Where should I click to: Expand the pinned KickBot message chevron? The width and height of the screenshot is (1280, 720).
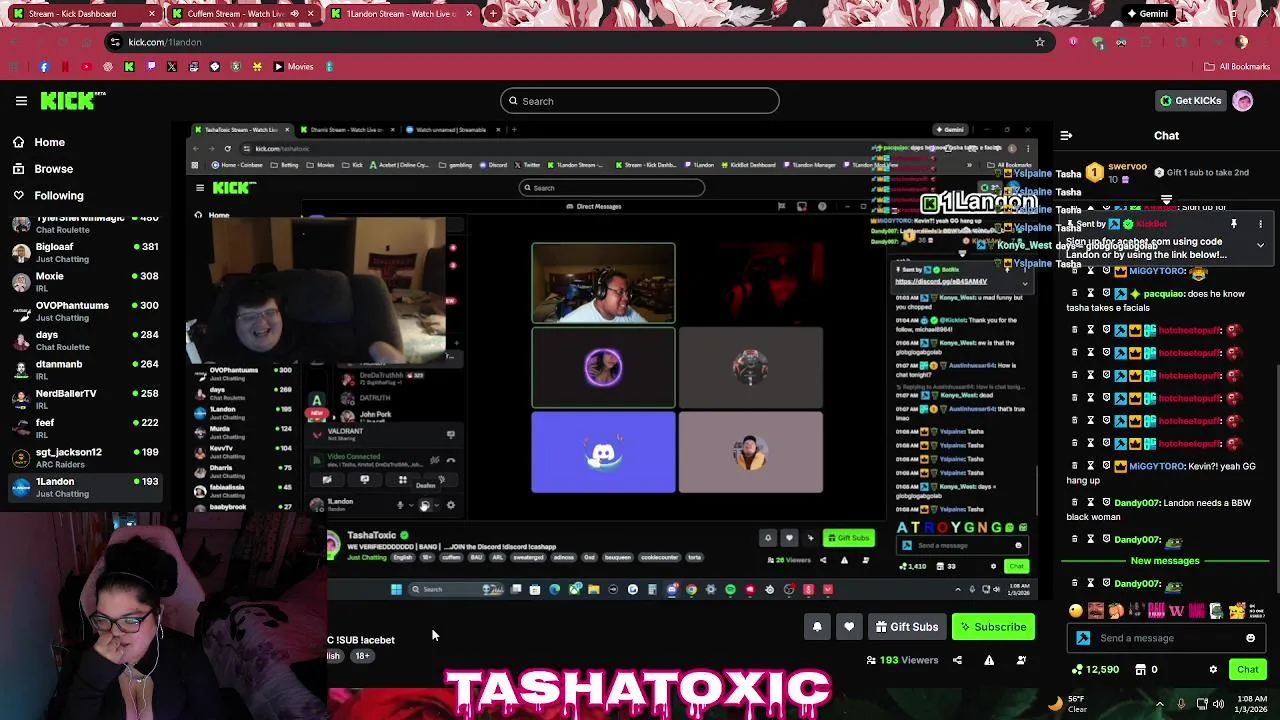[1260, 245]
